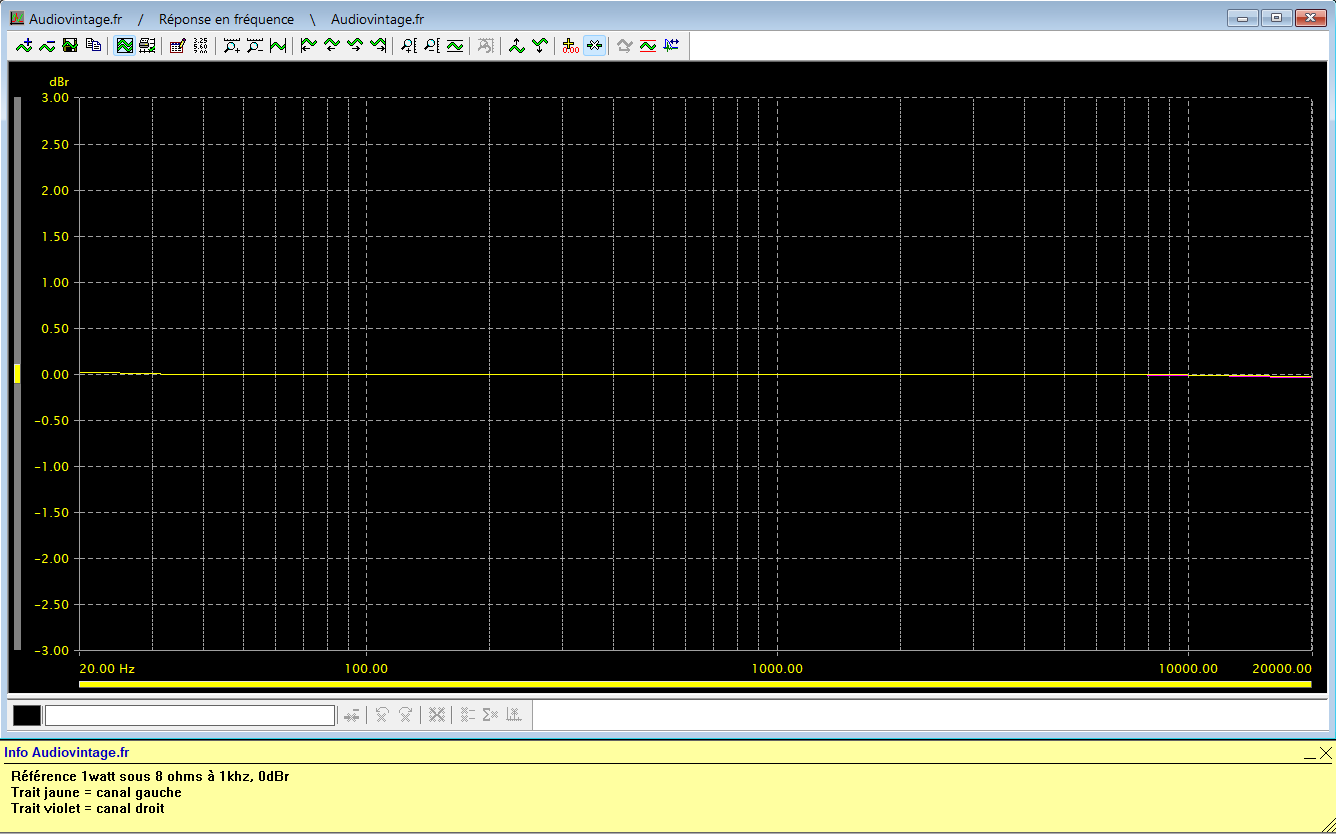Toggle the active waveform display mode icon

pos(125,45)
